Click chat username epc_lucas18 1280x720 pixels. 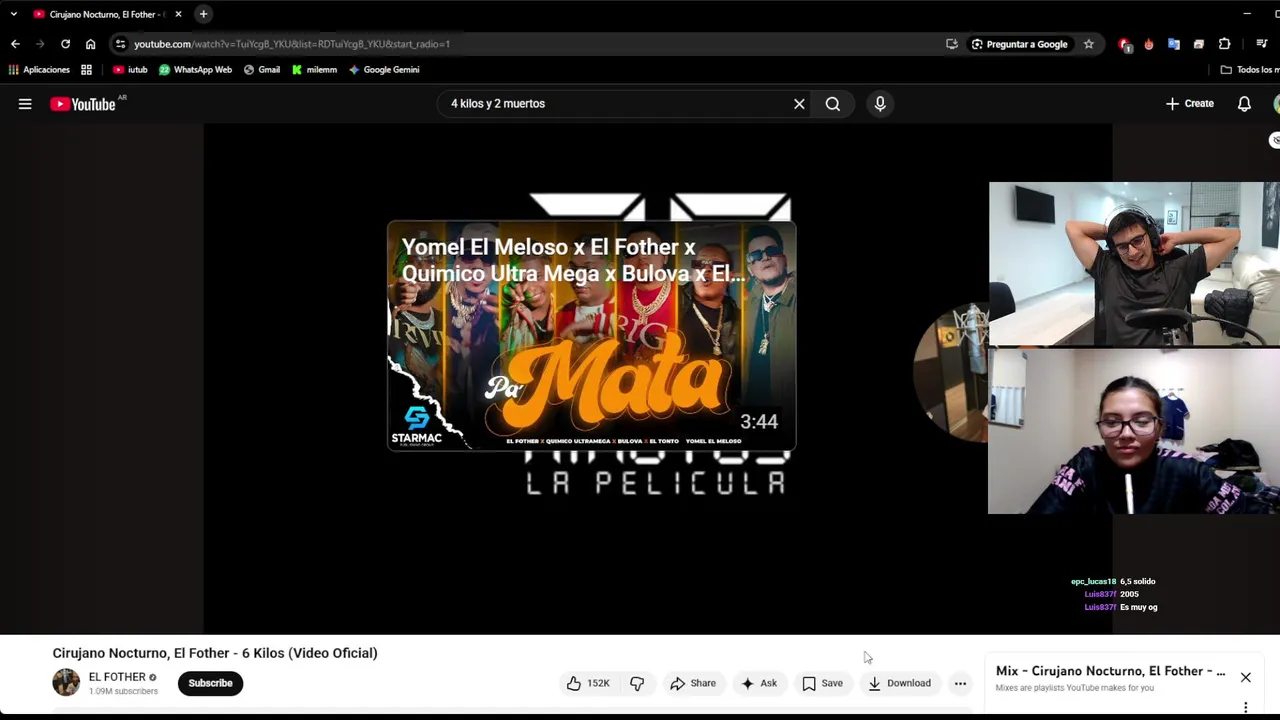(x=1093, y=581)
